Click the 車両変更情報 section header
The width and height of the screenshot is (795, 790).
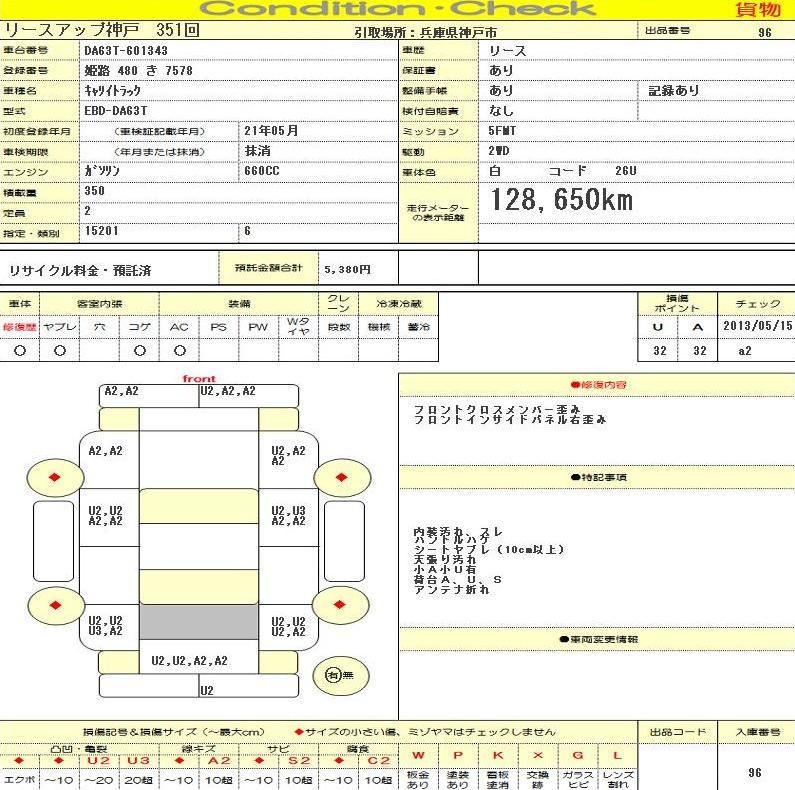click(x=597, y=639)
